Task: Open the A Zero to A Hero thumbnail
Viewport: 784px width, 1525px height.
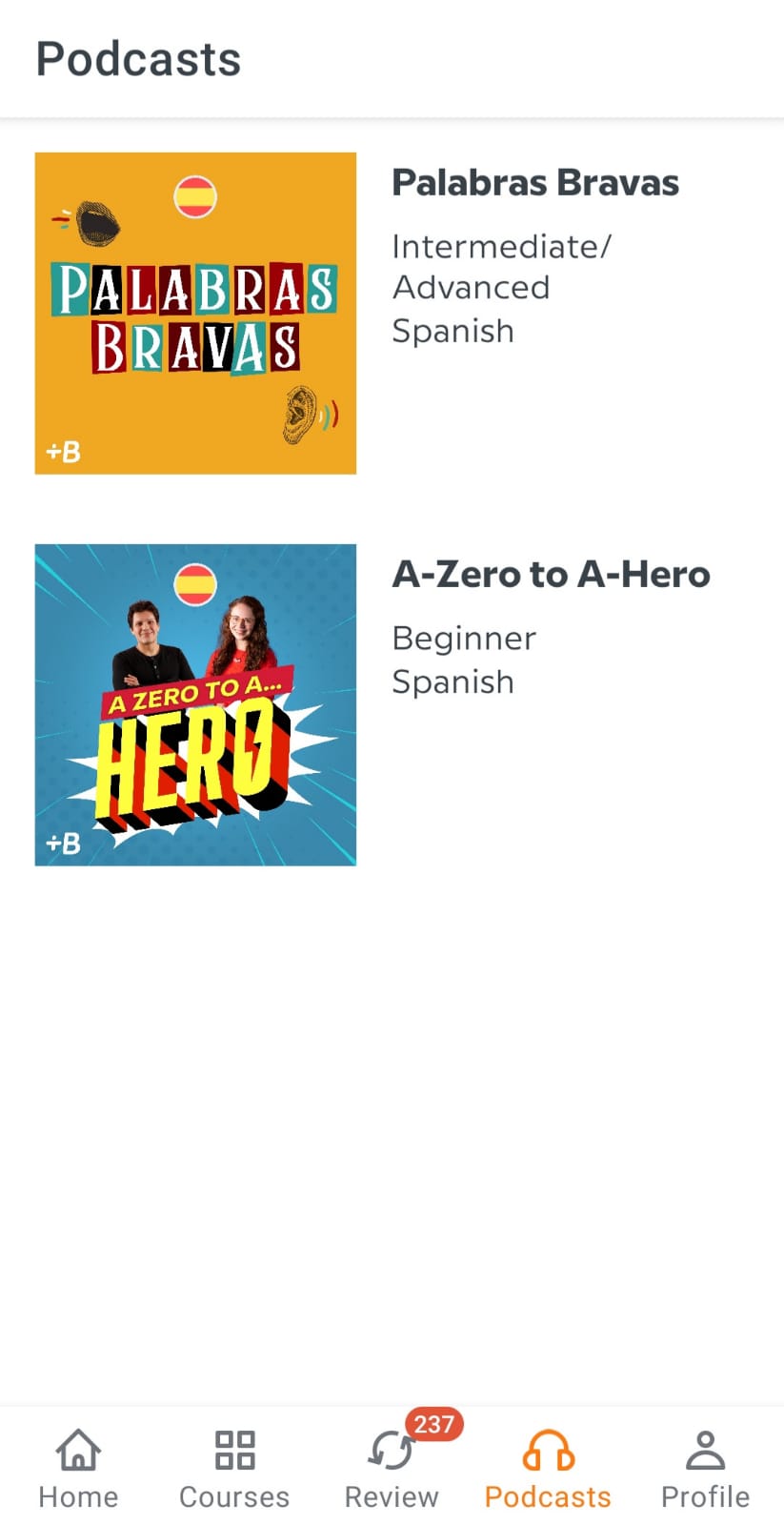Action: [195, 705]
